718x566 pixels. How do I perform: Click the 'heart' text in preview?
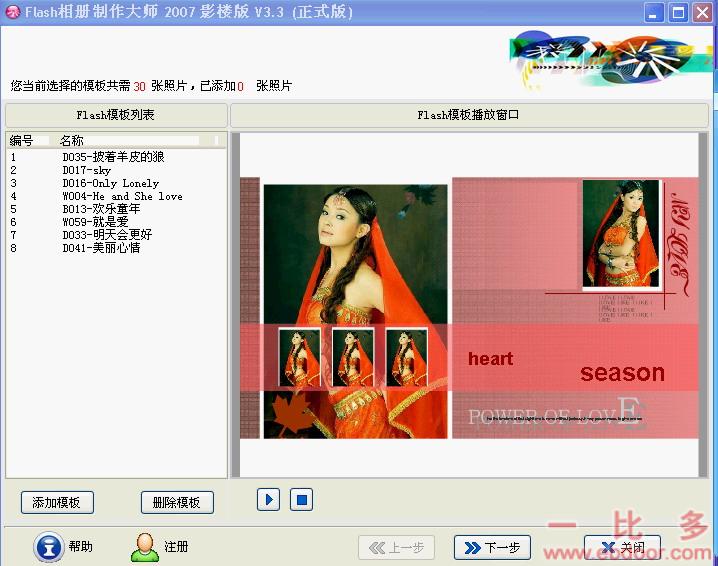[x=490, y=359]
